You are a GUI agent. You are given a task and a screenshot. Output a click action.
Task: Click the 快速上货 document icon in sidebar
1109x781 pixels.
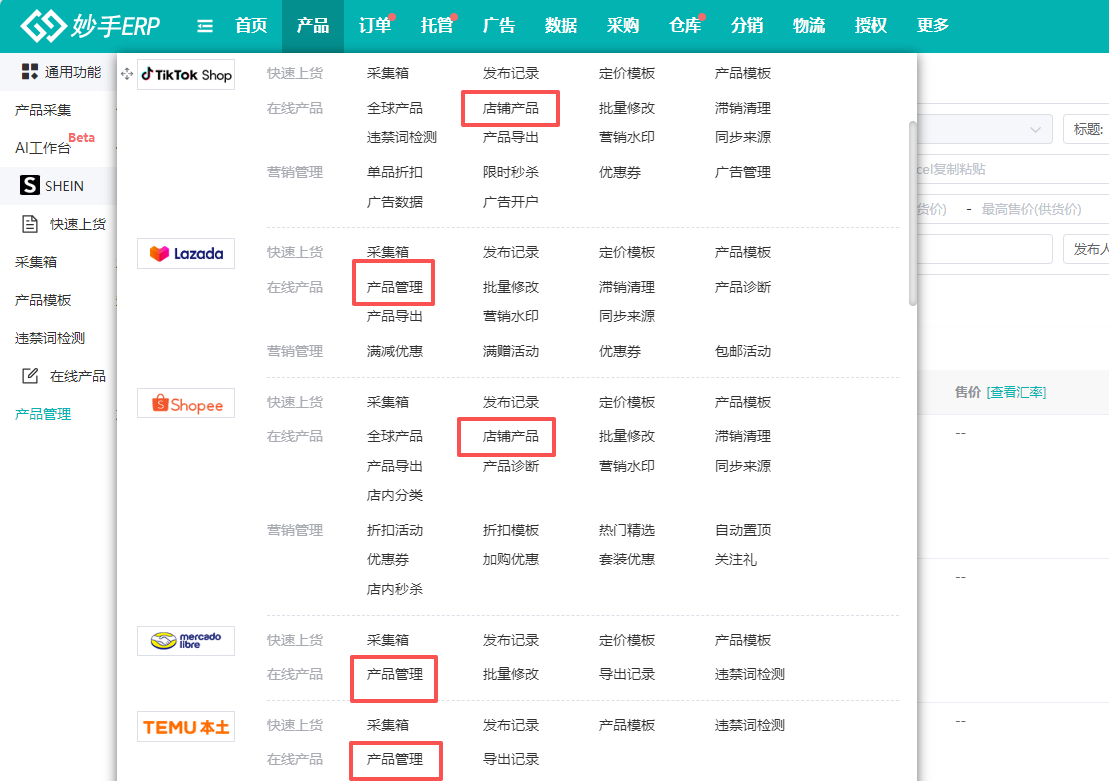tap(30, 224)
